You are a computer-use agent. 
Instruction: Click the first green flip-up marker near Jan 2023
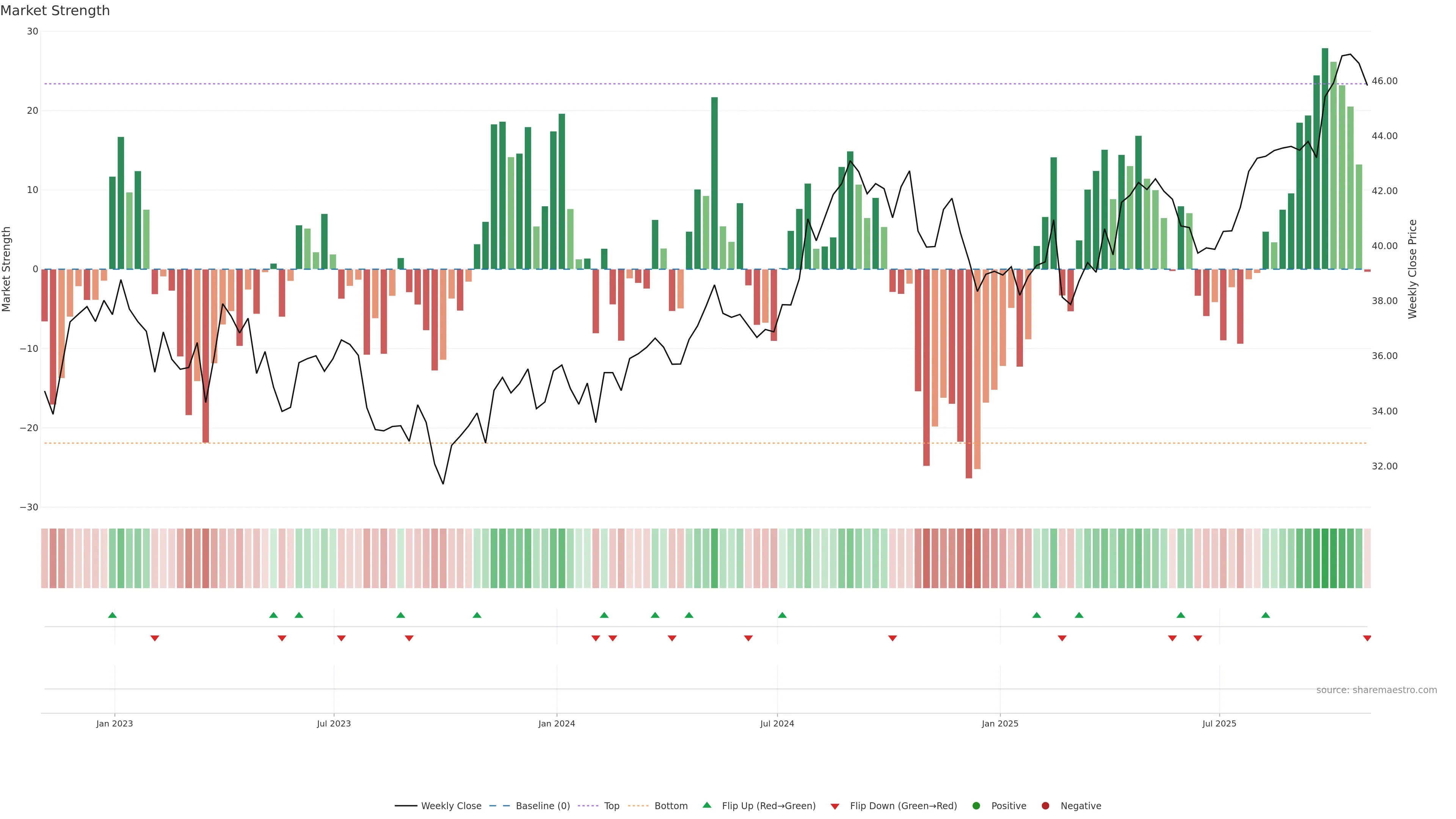[x=113, y=615]
